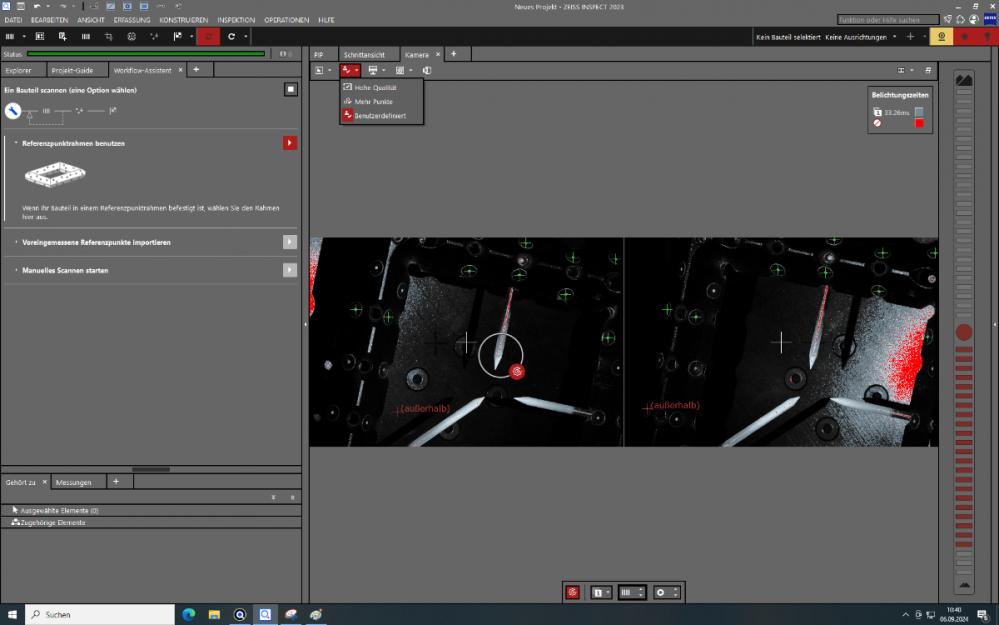
Task: Open Microsoft Edge from the taskbar
Action: 187,614
